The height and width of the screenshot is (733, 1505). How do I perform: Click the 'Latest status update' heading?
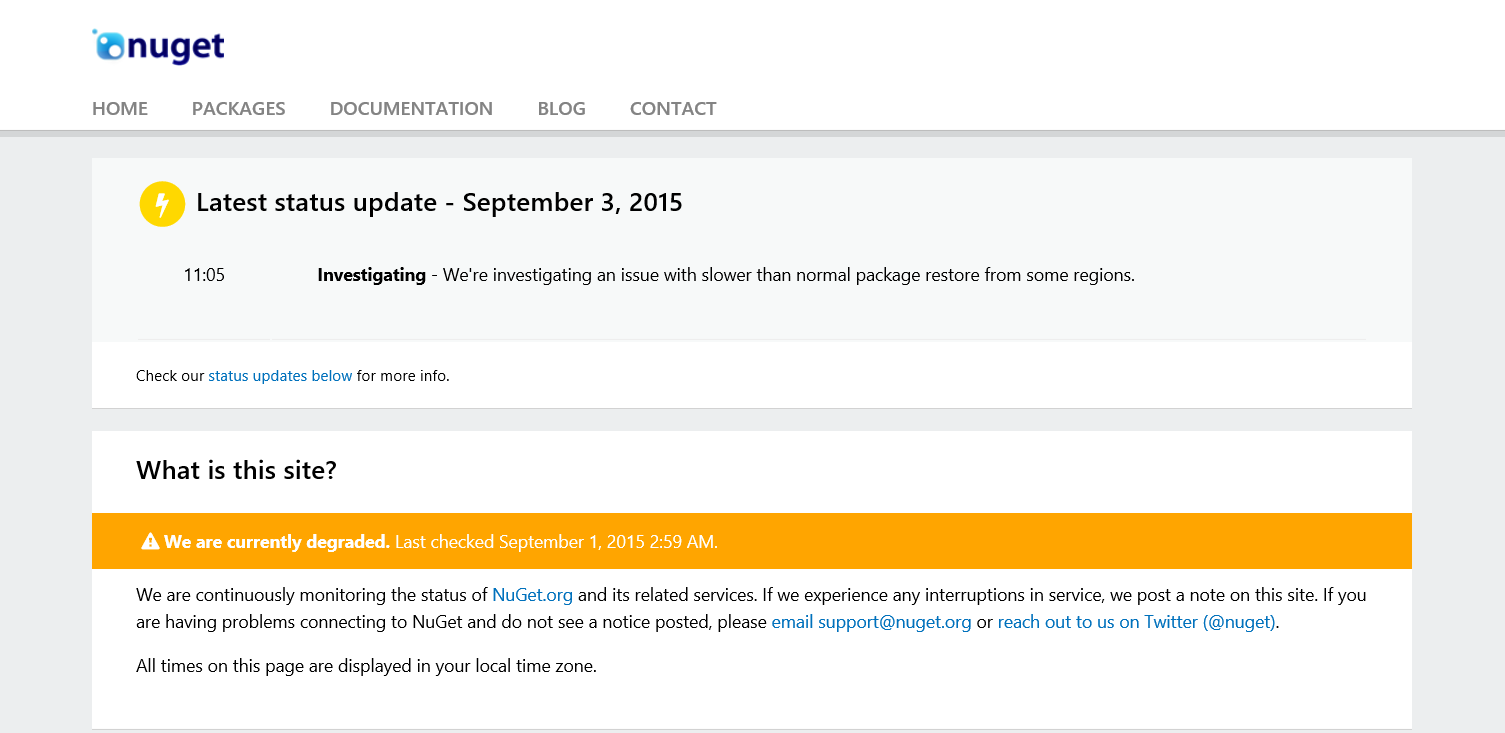click(439, 203)
